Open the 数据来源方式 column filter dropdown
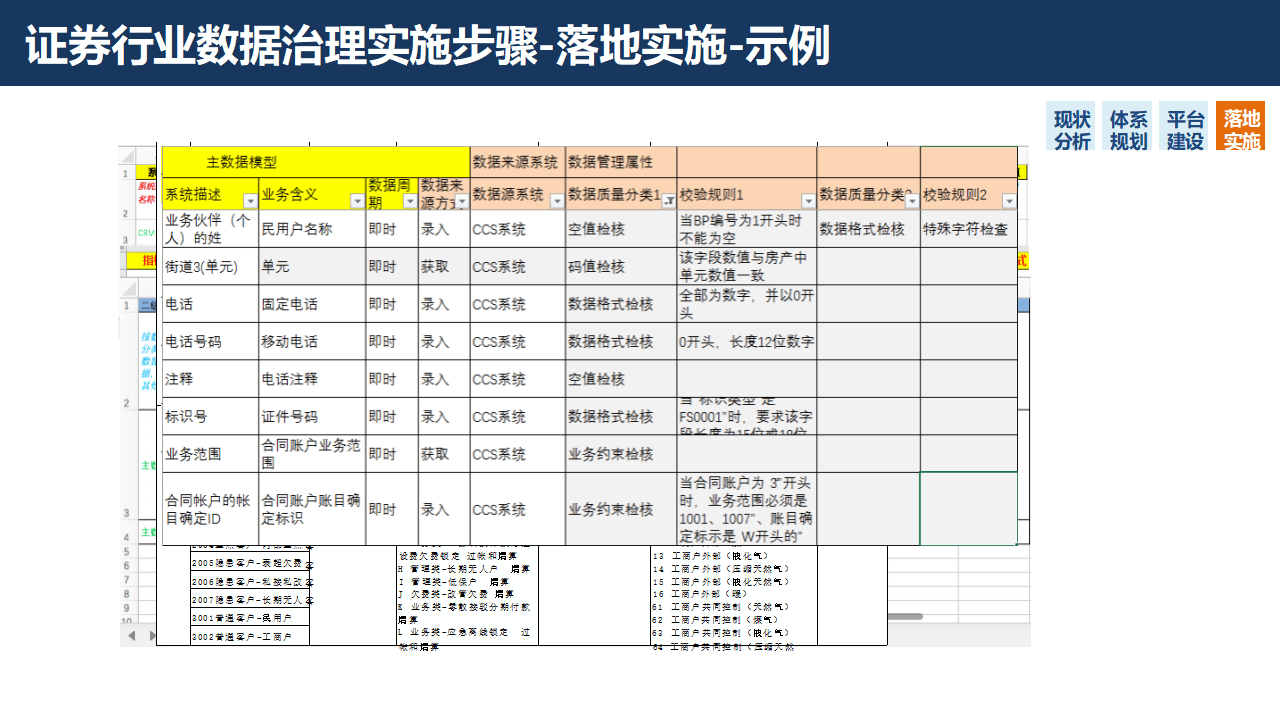Image resolution: width=1280 pixels, height=720 pixels. click(x=461, y=201)
